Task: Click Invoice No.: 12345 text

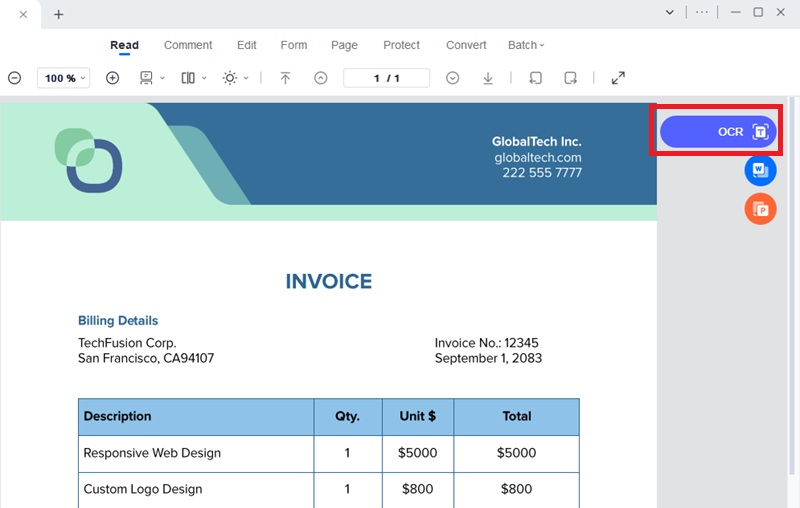Action: (x=486, y=343)
